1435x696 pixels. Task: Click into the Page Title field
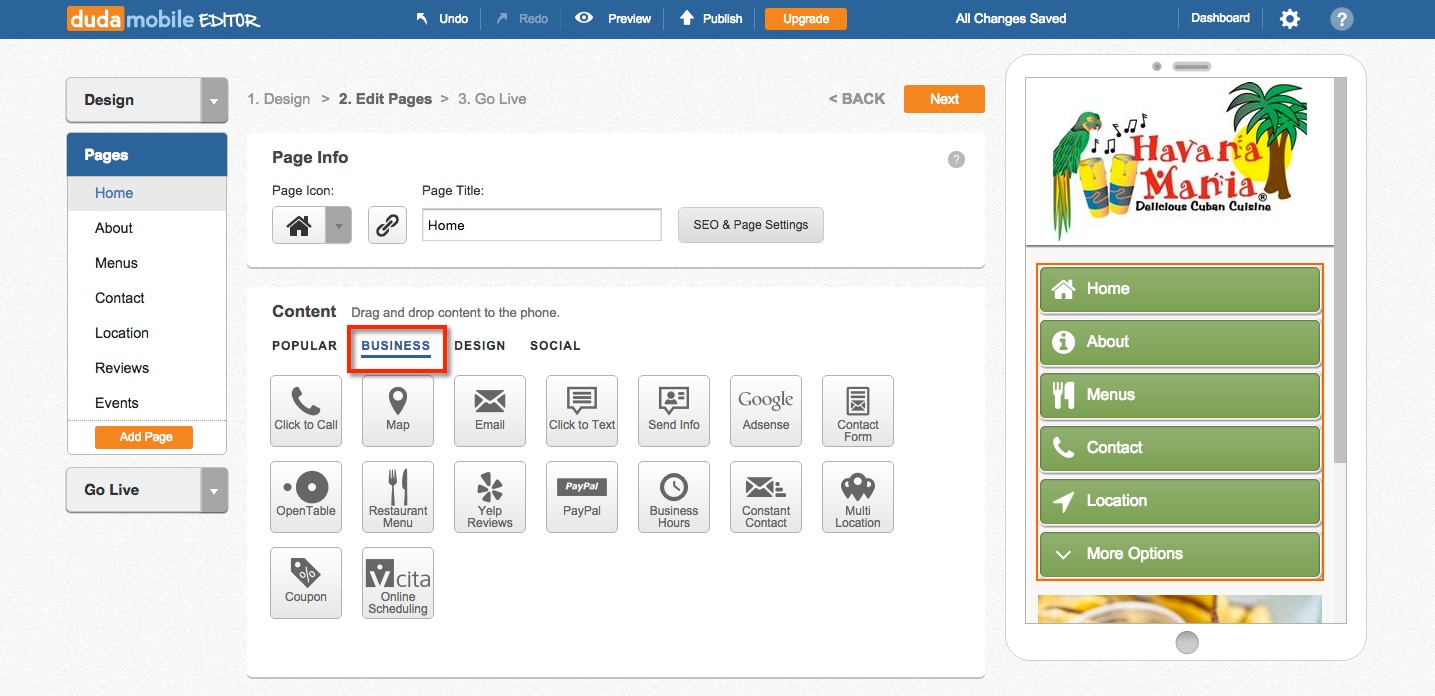pos(542,225)
